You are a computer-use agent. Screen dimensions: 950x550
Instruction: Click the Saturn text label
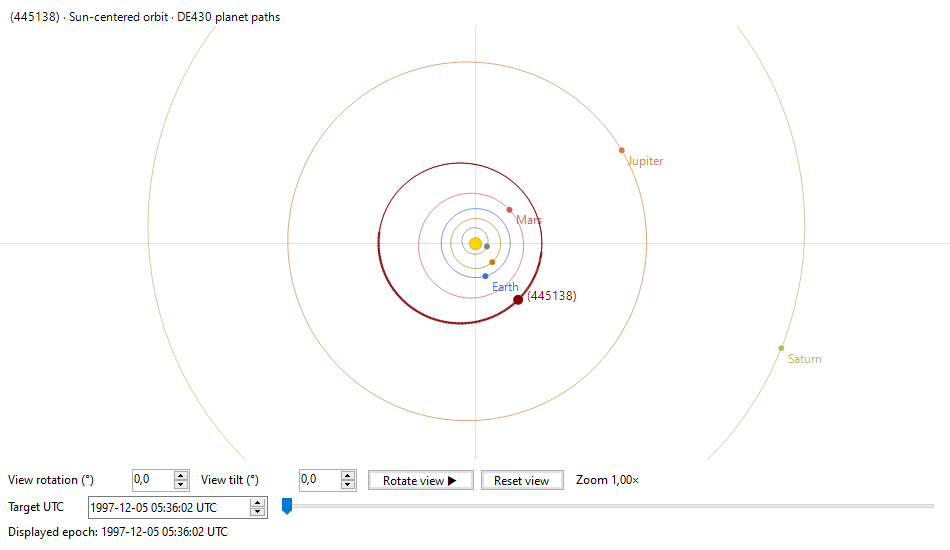coord(805,359)
